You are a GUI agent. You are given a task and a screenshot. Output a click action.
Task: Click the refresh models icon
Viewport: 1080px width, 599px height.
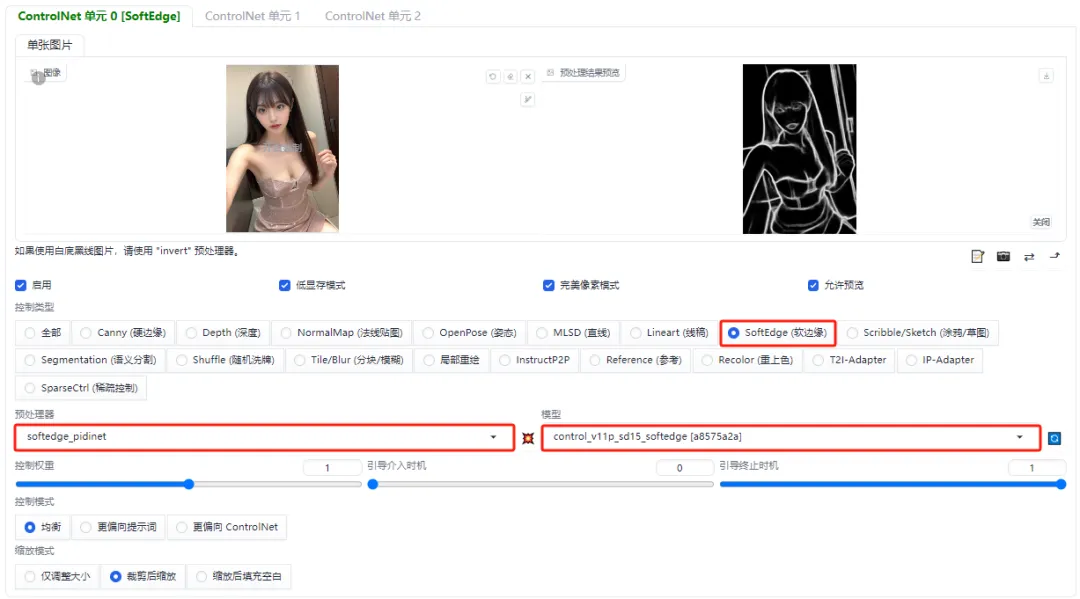click(x=1054, y=438)
